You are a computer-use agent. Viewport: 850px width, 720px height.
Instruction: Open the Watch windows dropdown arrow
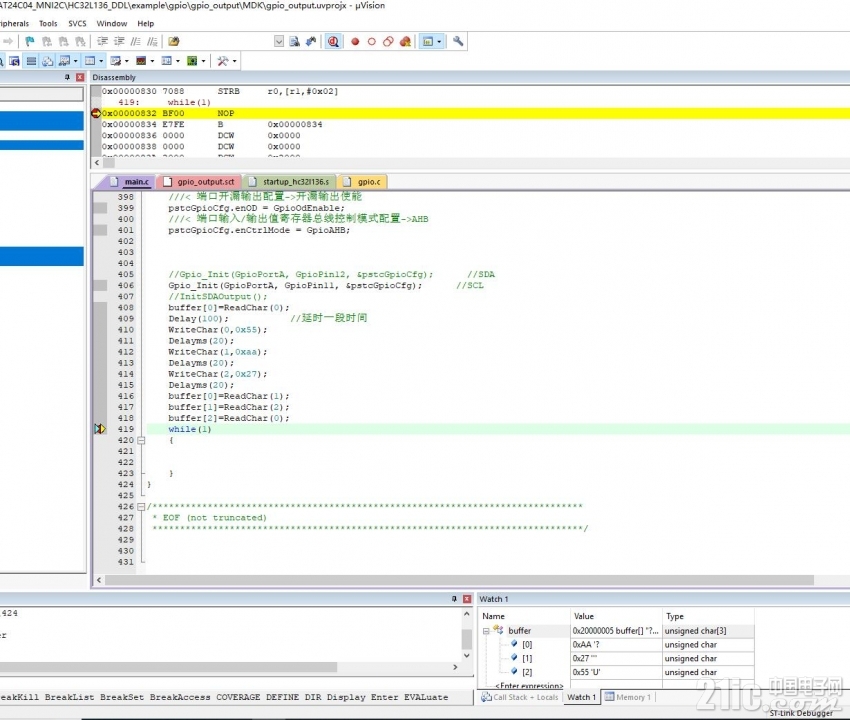[x=75, y=61]
